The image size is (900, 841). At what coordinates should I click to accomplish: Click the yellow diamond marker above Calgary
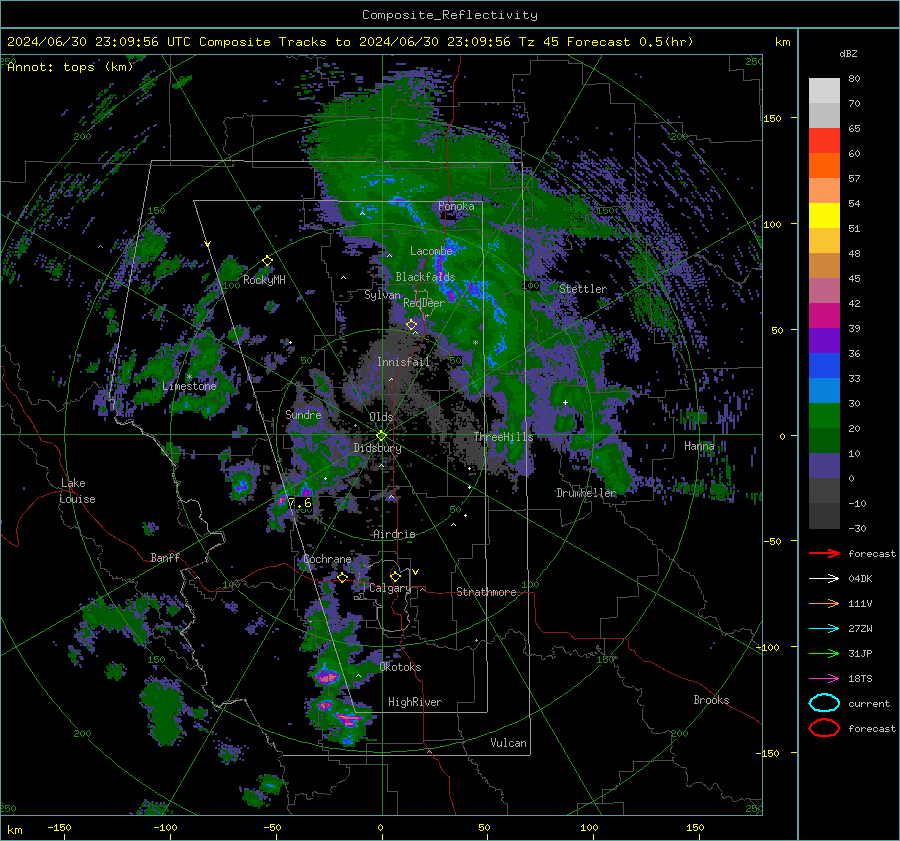pyautogui.click(x=395, y=576)
